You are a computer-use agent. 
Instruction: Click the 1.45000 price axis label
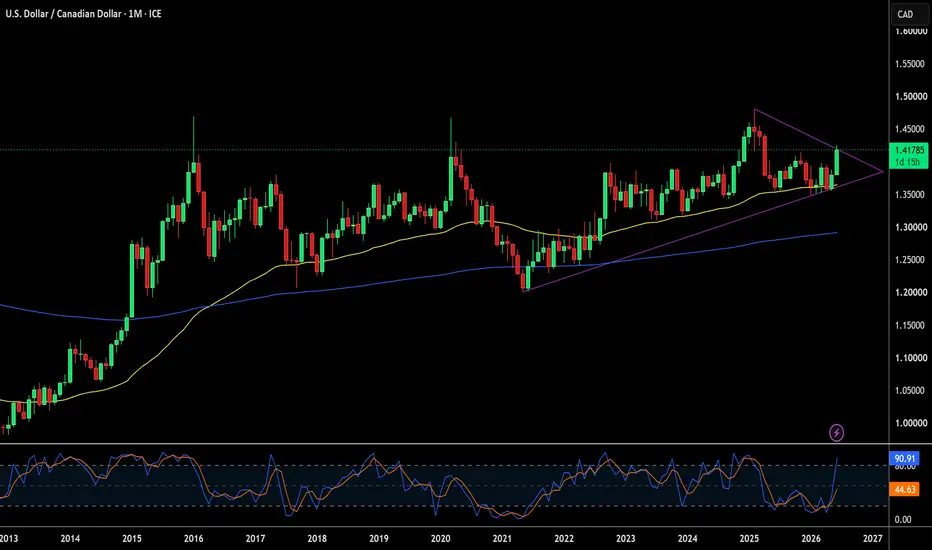(x=911, y=129)
